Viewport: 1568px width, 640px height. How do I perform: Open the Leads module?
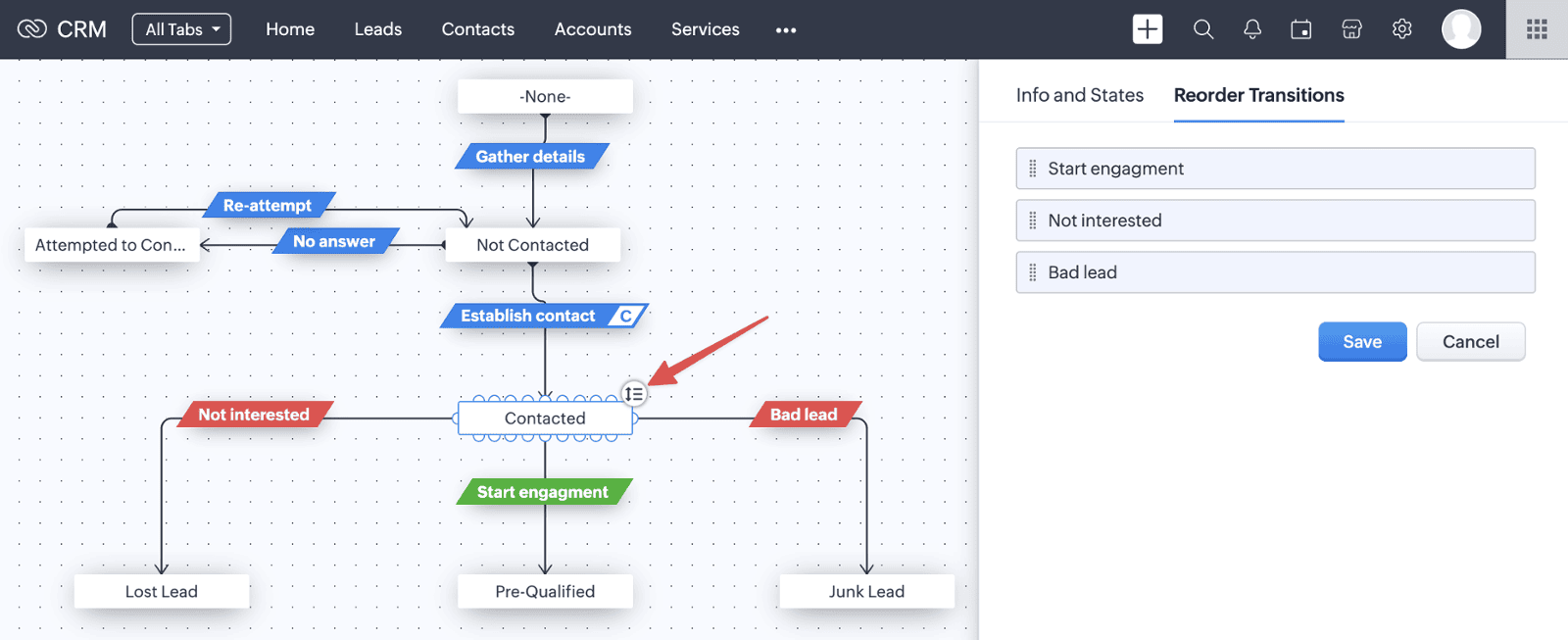point(378,29)
